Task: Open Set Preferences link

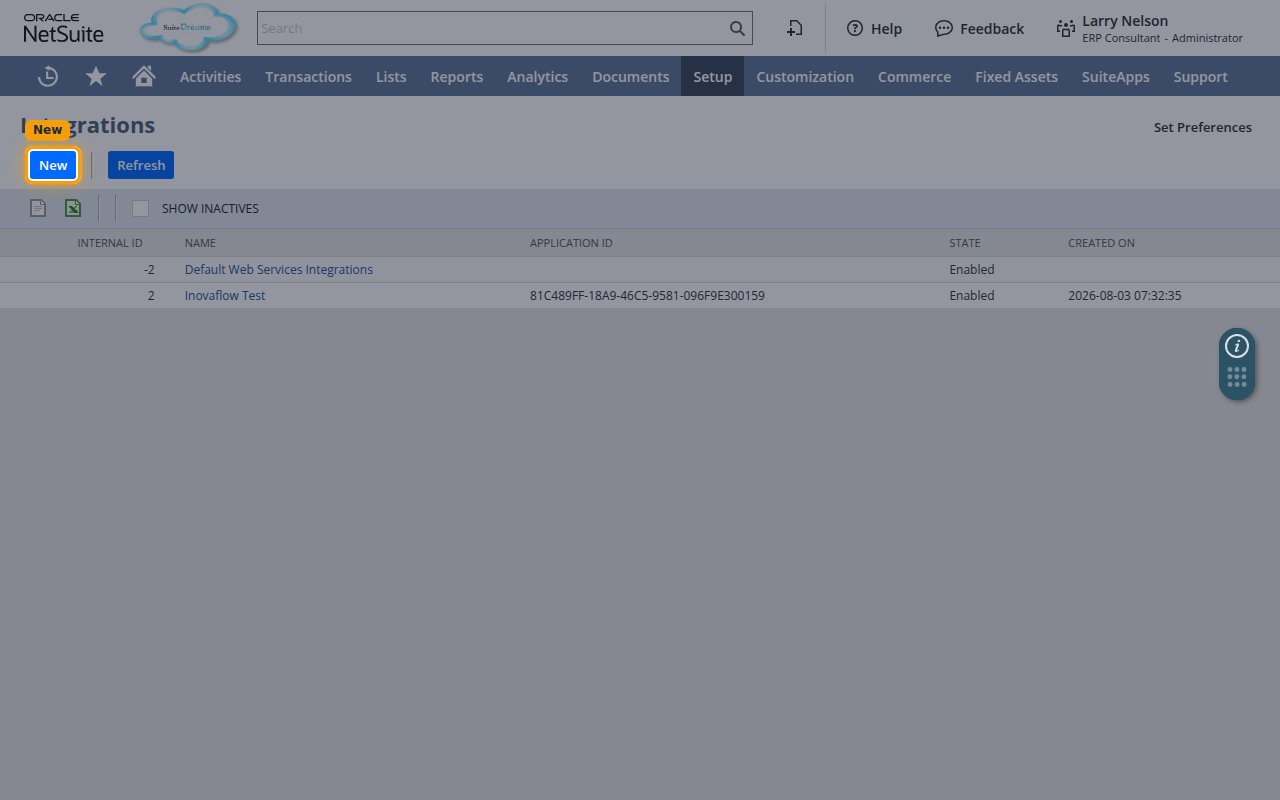Action: (1202, 127)
